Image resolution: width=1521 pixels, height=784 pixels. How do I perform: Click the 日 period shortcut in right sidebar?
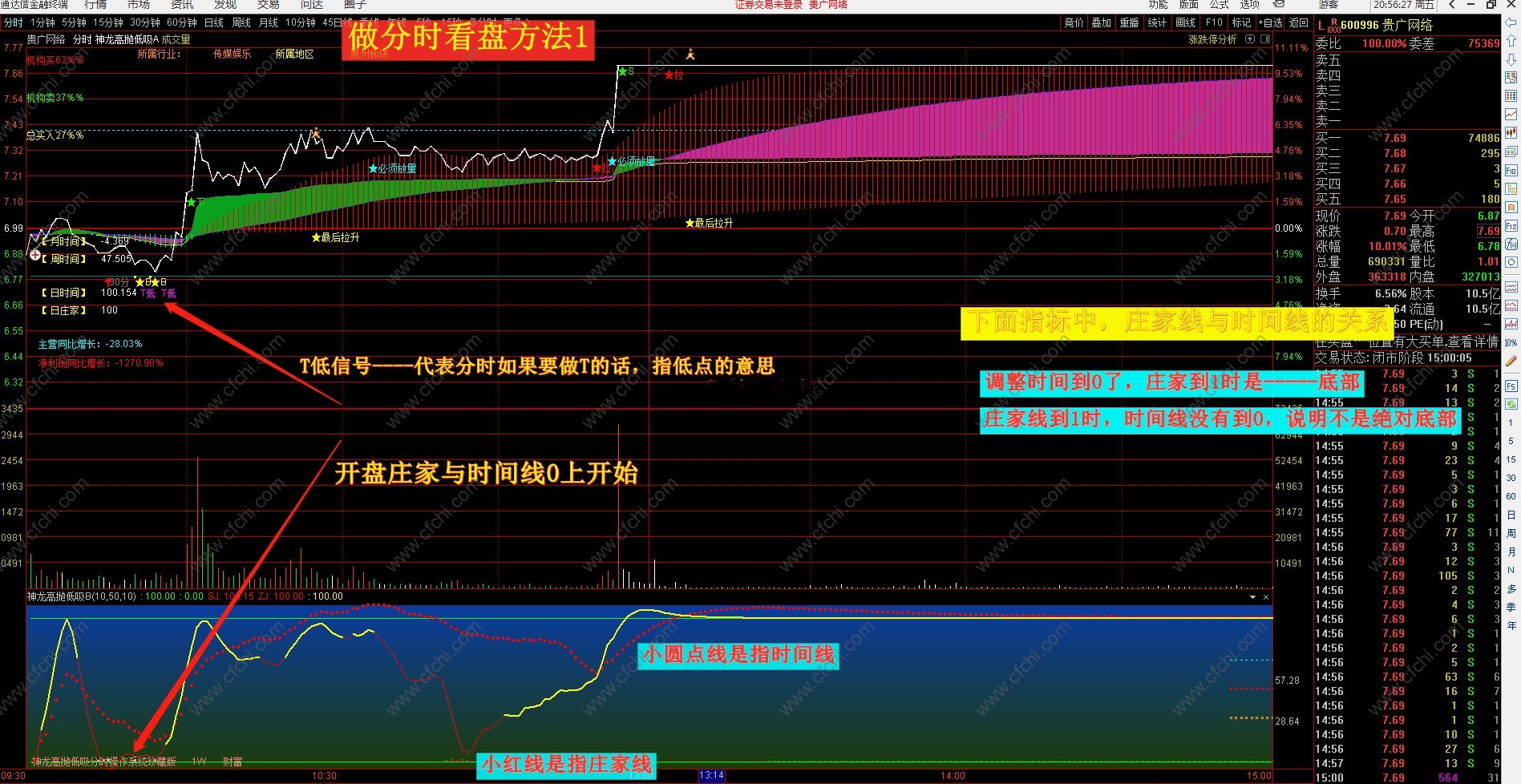1511,515
